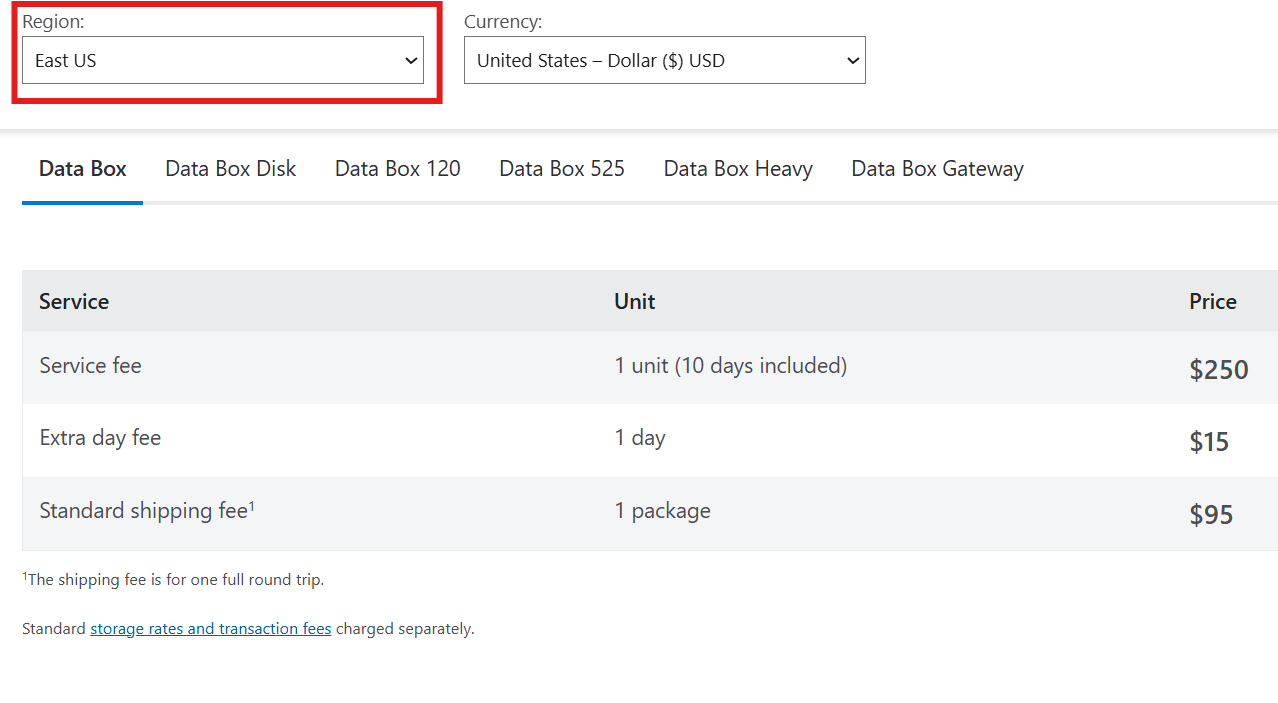Click the Service column header
The image size is (1278, 703).
74,302
